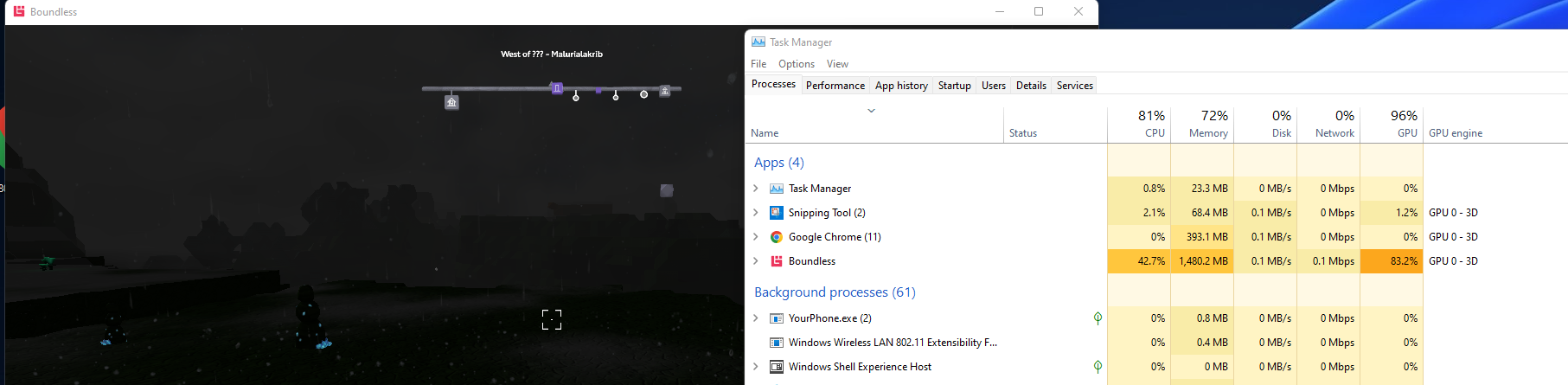This screenshot has height=385, width=1568.
Task: Click the Windows Shell Experience Host icon
Action: click(777, 367)
